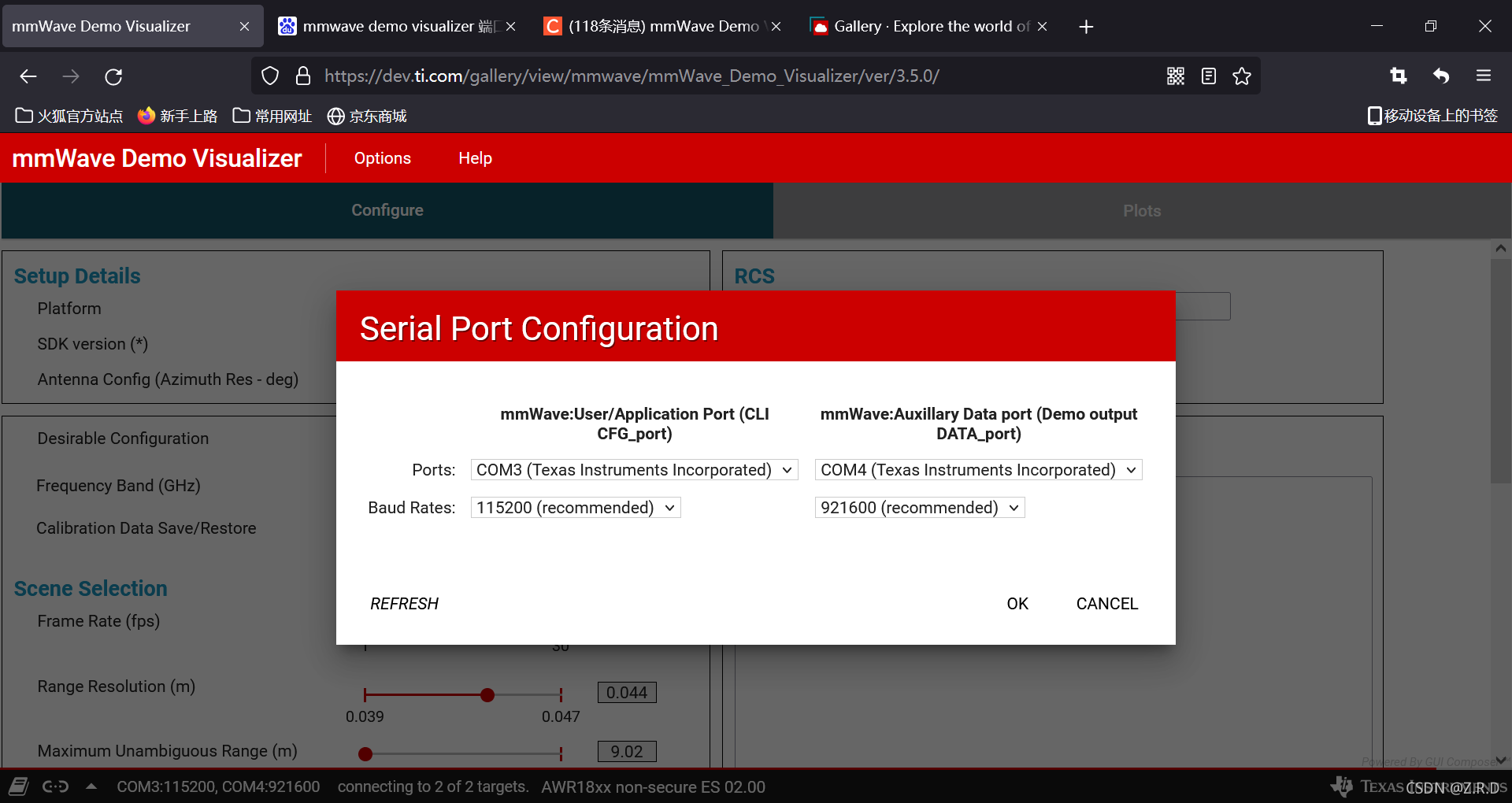Open 115200 baud rate dropdown
The image size is (1512, 803).
coord(576,508)
